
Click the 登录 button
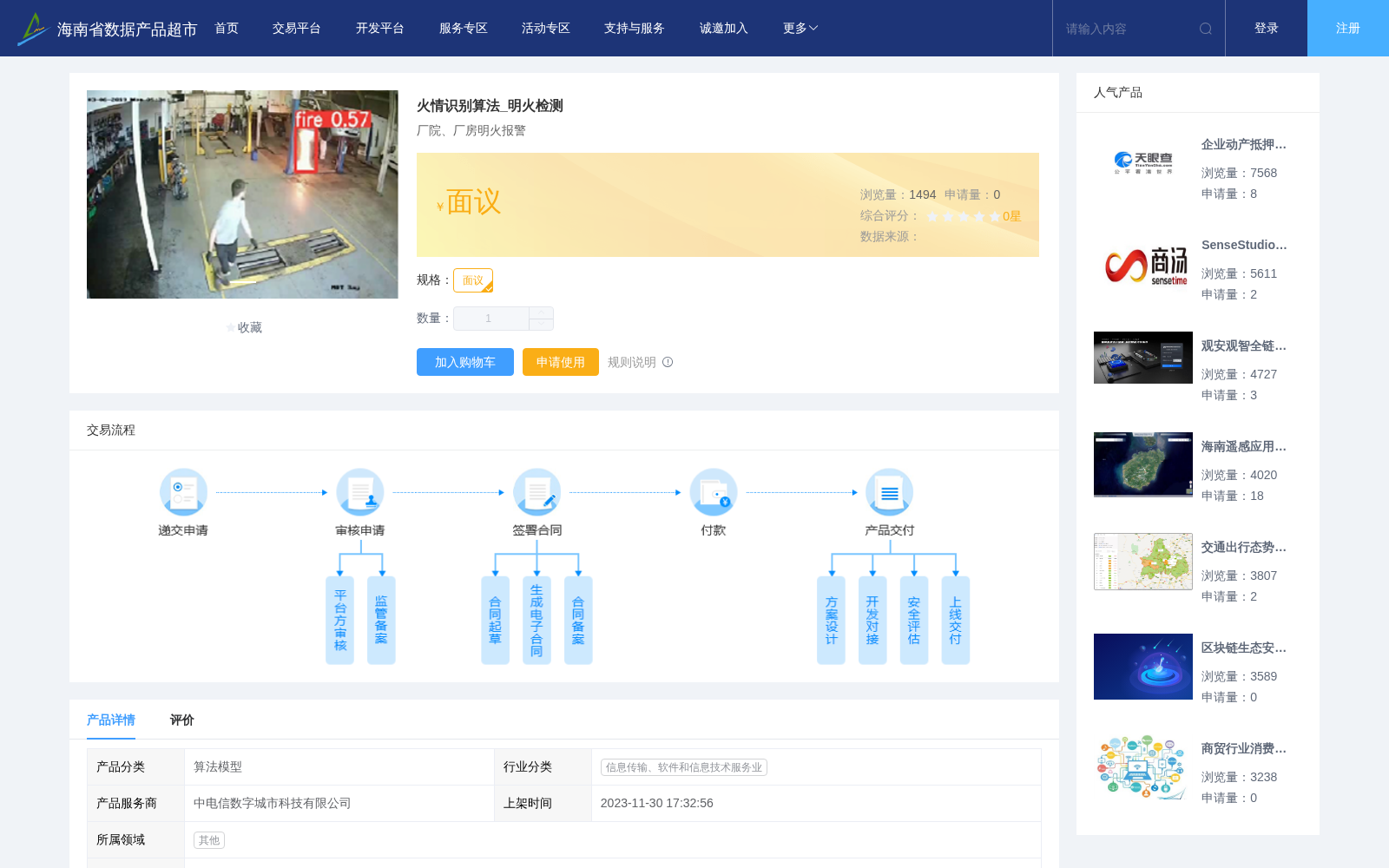click(x=1267, y=29)
